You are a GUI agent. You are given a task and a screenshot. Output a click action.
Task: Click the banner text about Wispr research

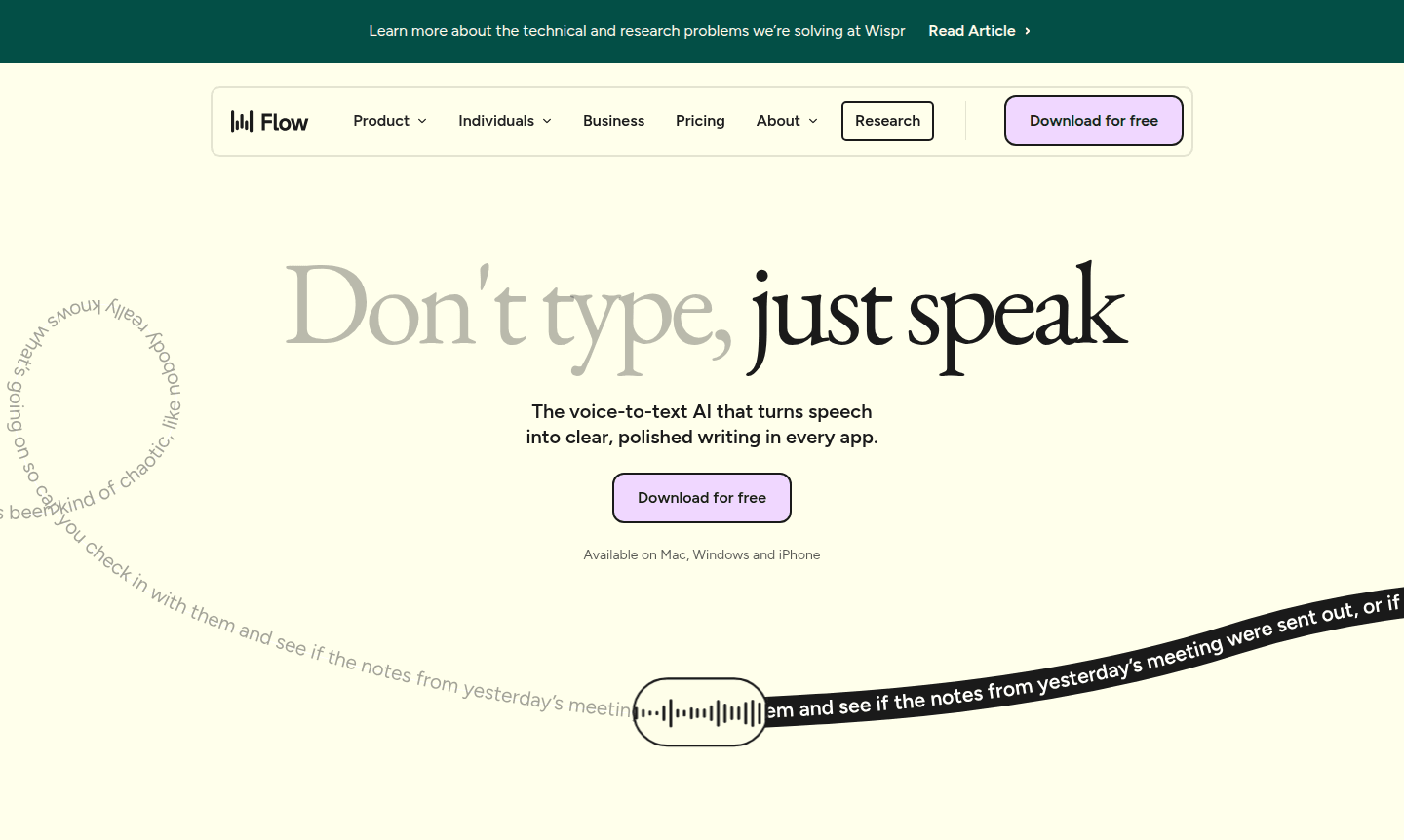(x=637, y=31)
